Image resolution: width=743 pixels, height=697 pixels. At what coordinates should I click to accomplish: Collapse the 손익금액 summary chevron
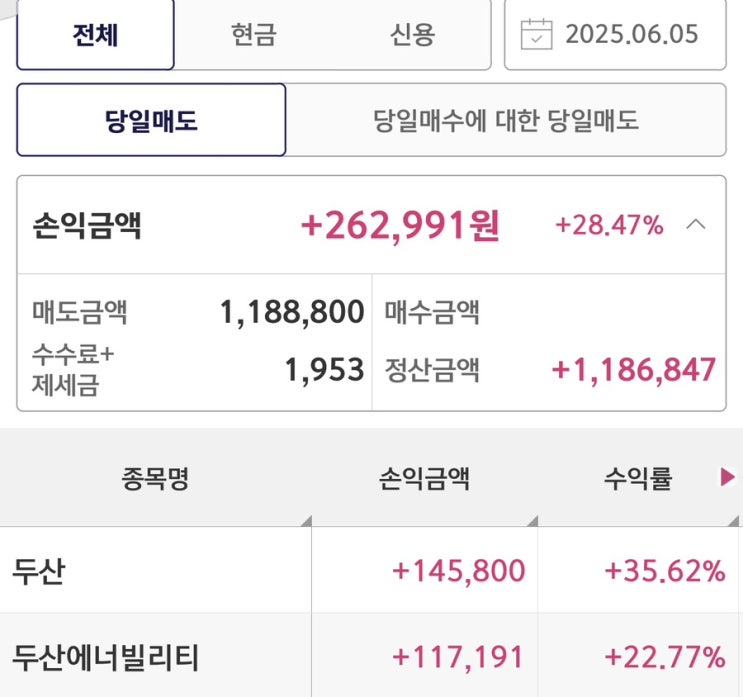[696, 225]
